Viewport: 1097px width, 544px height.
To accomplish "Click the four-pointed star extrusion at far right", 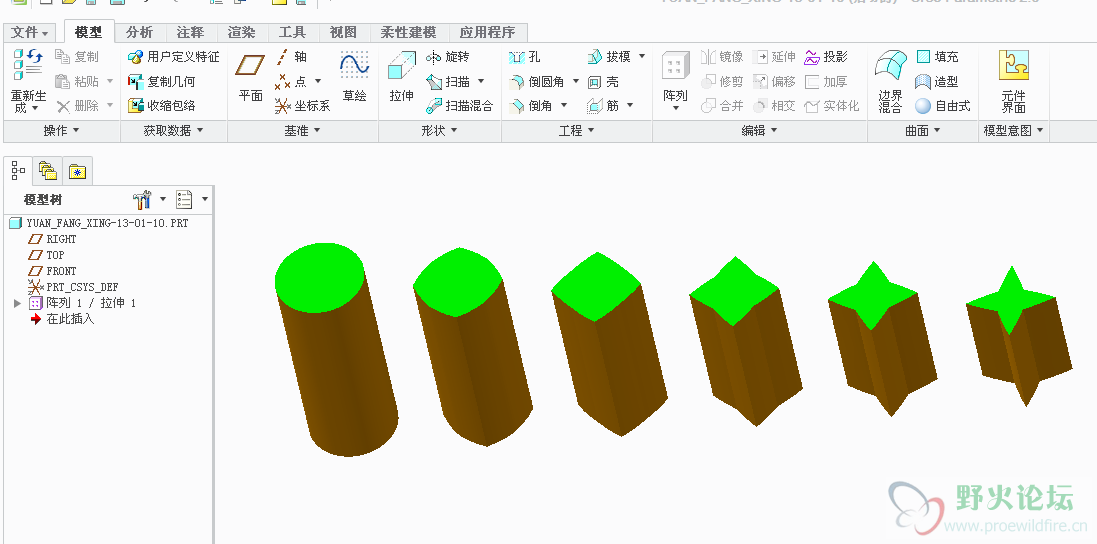I will click(x=1018, y=336).
